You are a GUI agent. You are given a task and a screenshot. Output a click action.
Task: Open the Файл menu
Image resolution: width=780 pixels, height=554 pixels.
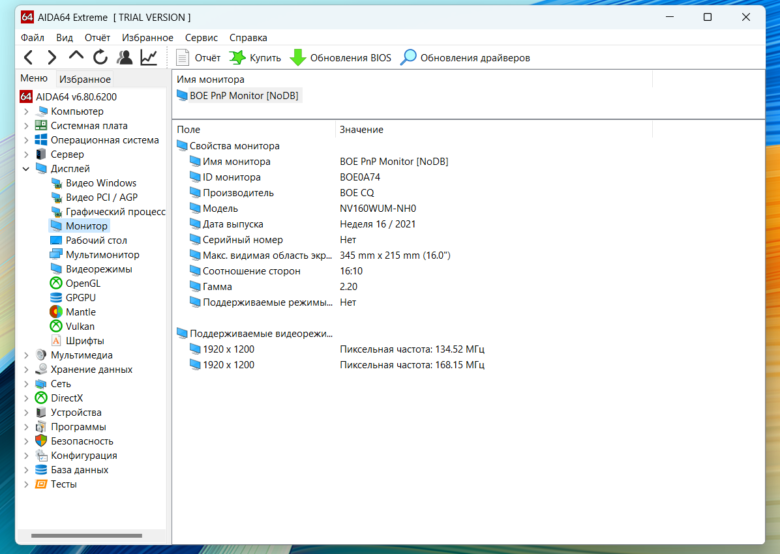coord(32,38)
